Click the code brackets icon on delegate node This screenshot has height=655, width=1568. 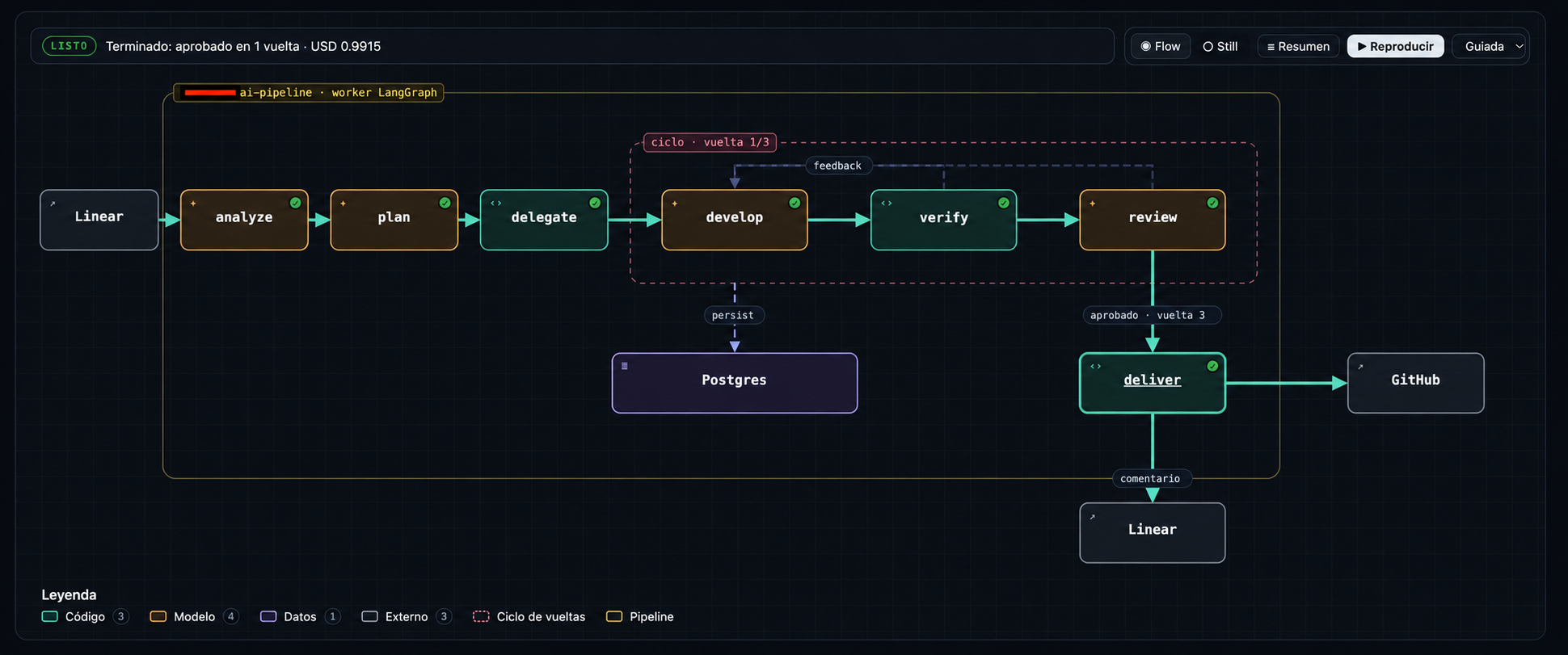click(x=496, y=204)
